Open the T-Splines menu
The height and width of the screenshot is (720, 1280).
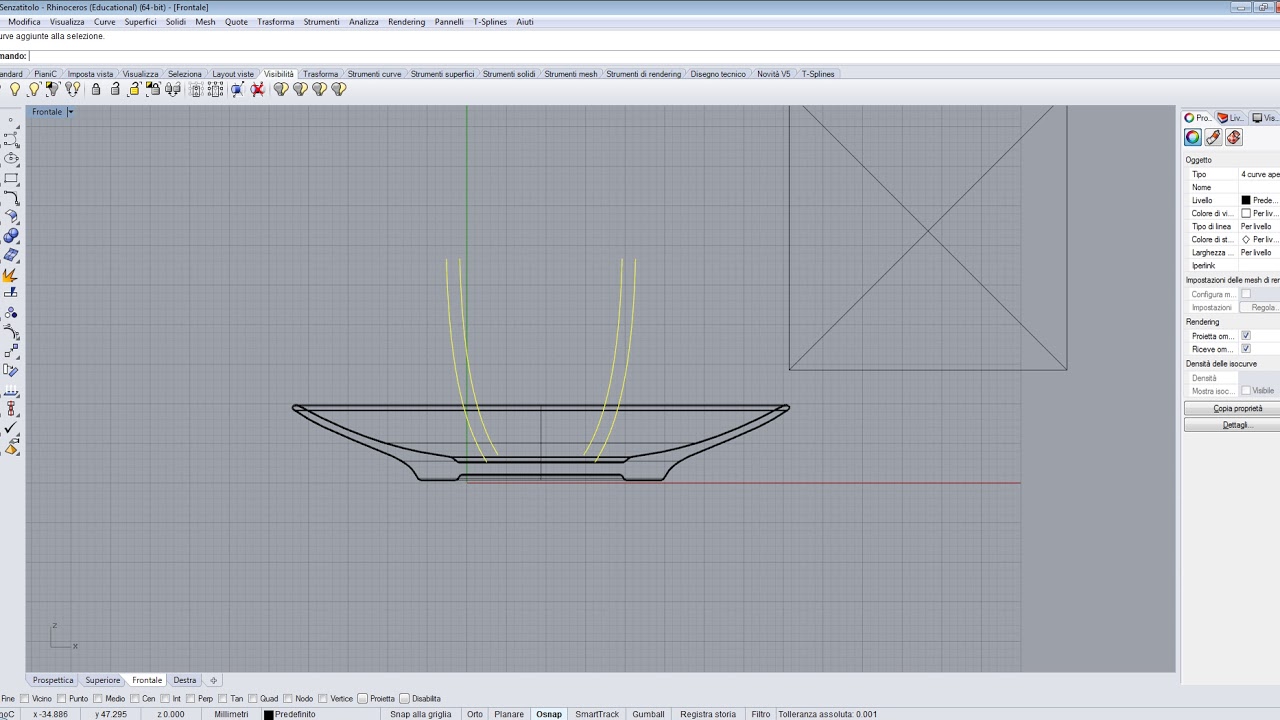click(490, 22)
